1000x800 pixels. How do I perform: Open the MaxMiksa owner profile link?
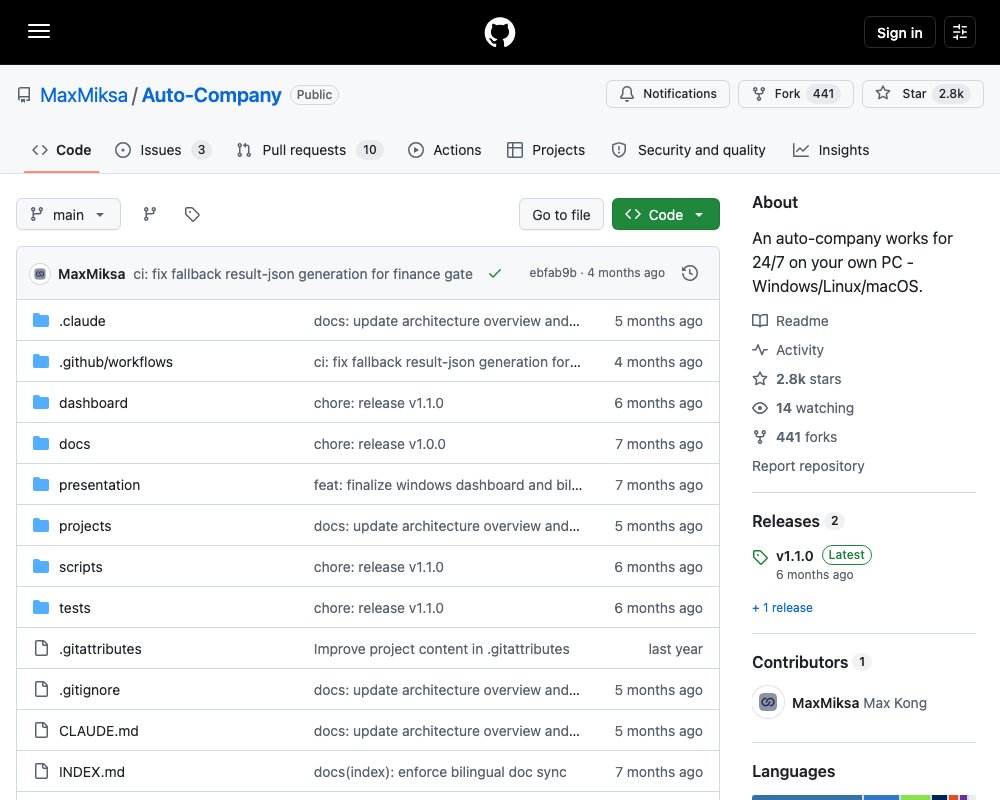[84, 95]
